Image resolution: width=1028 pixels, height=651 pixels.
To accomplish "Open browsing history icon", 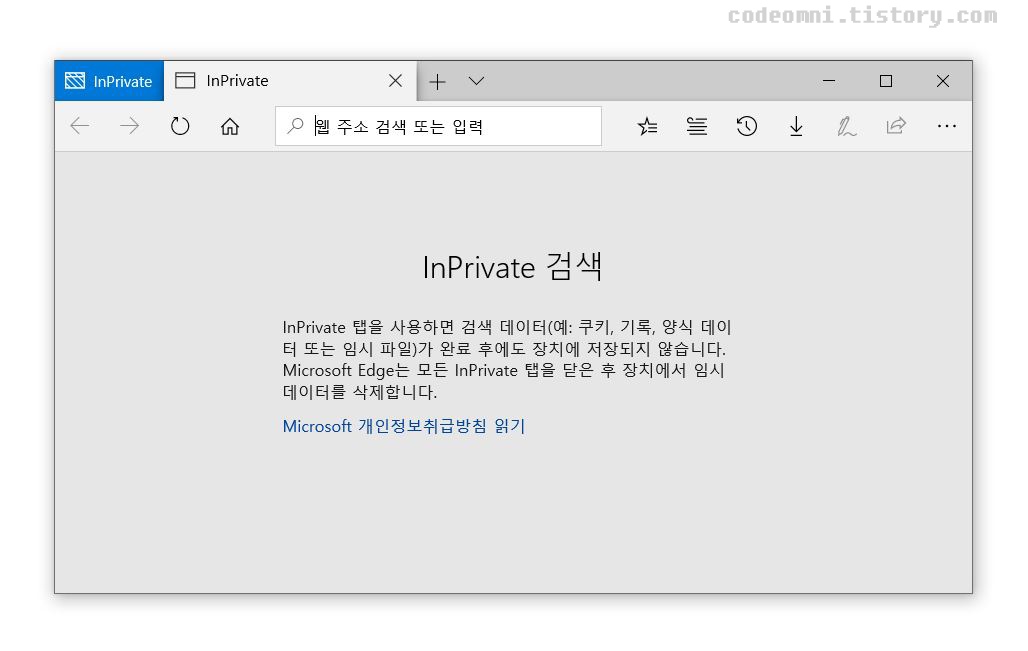I will click(x=747, y=126).
